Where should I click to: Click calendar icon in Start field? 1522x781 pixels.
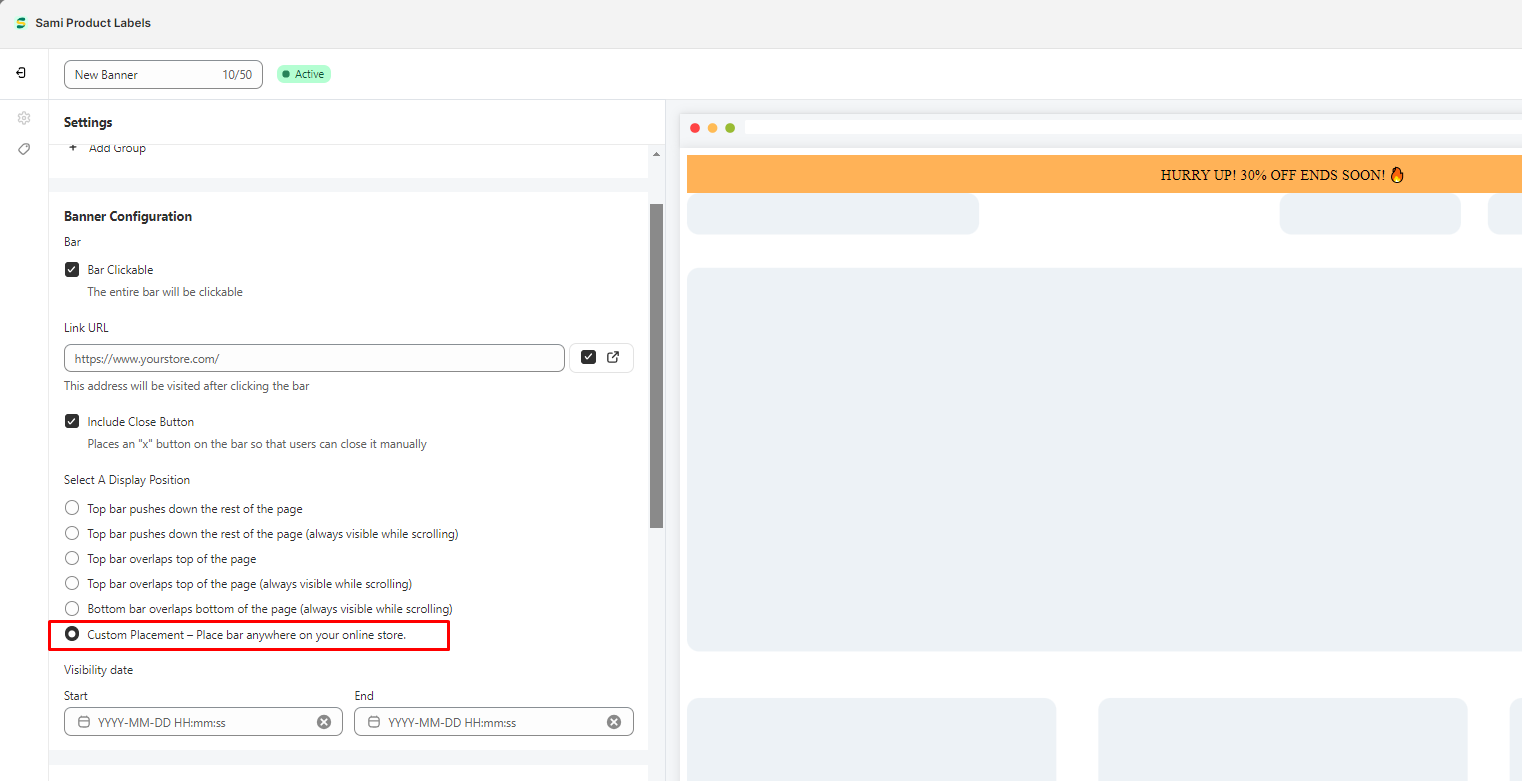84,722
